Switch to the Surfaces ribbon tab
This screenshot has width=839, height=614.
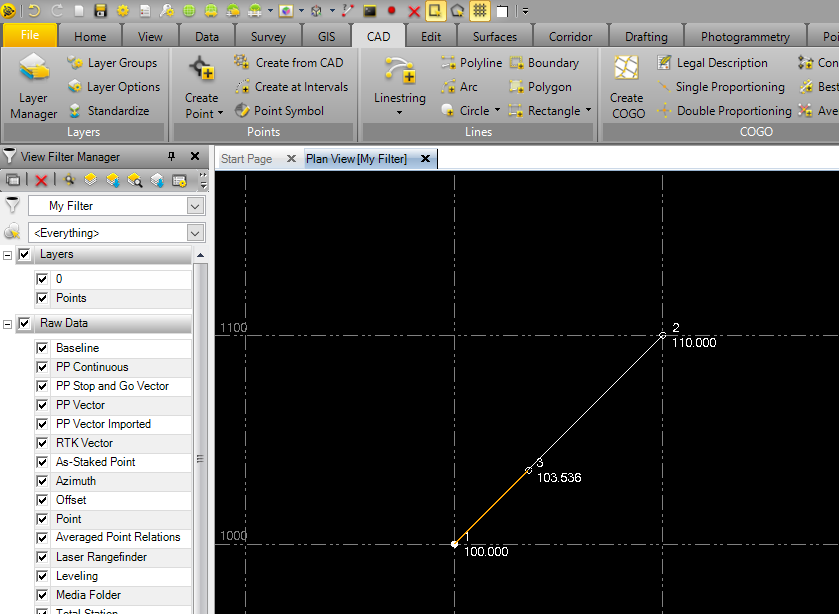pos(495,37)
